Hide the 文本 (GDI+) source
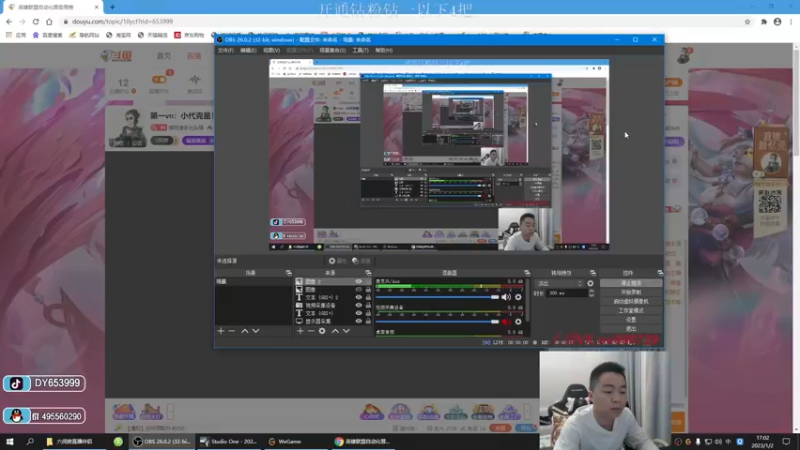The image size is (800, 450). tap(359, 313)
